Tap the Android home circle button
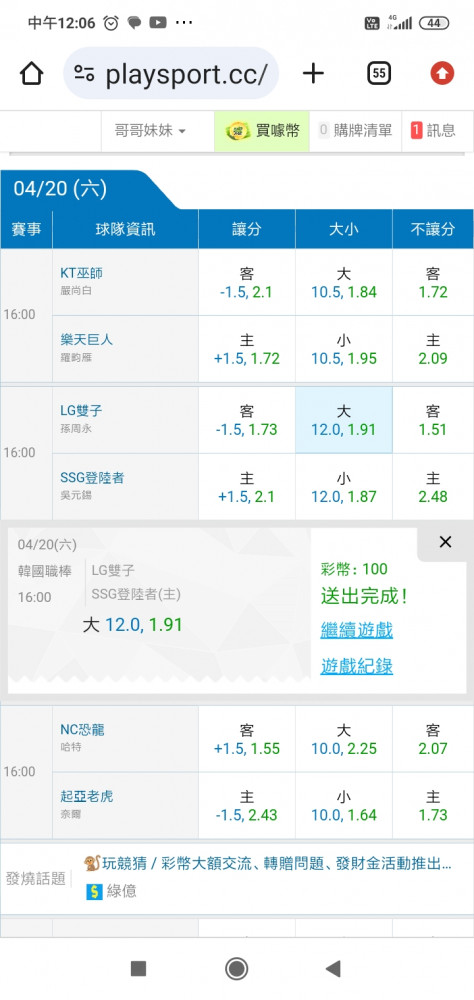 point(237,969)
